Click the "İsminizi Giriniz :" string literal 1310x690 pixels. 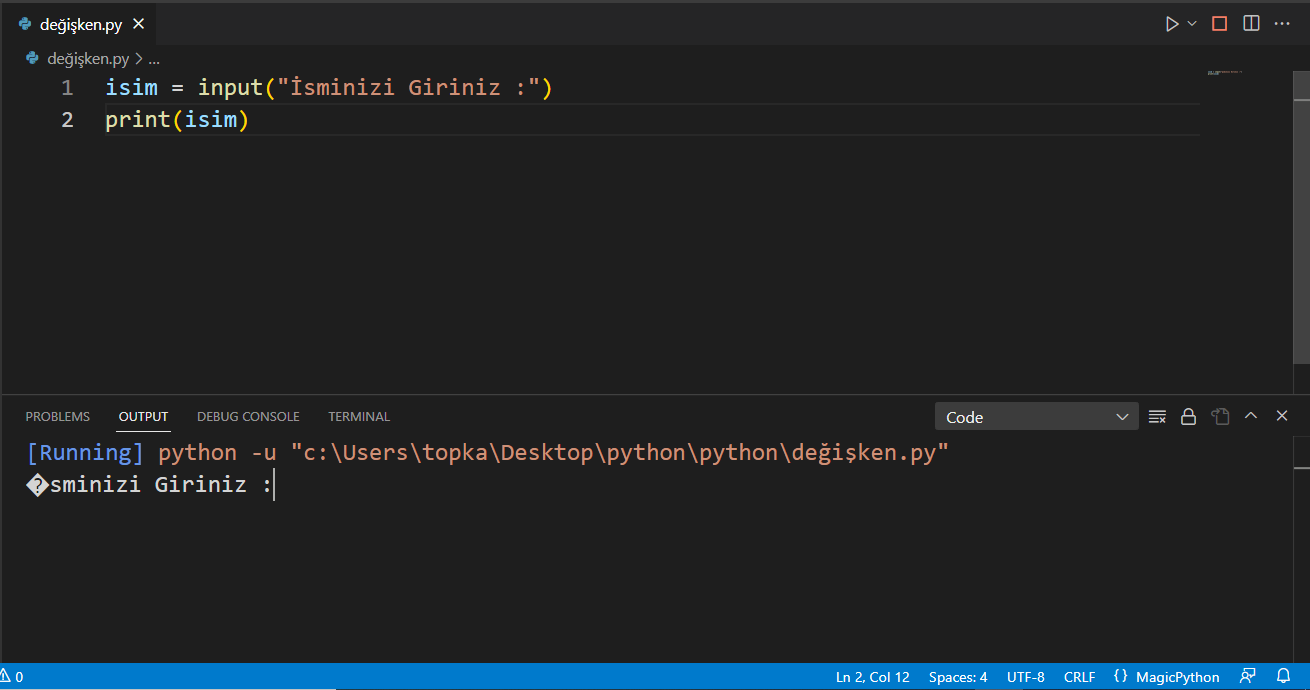click(x=408, y=88)
